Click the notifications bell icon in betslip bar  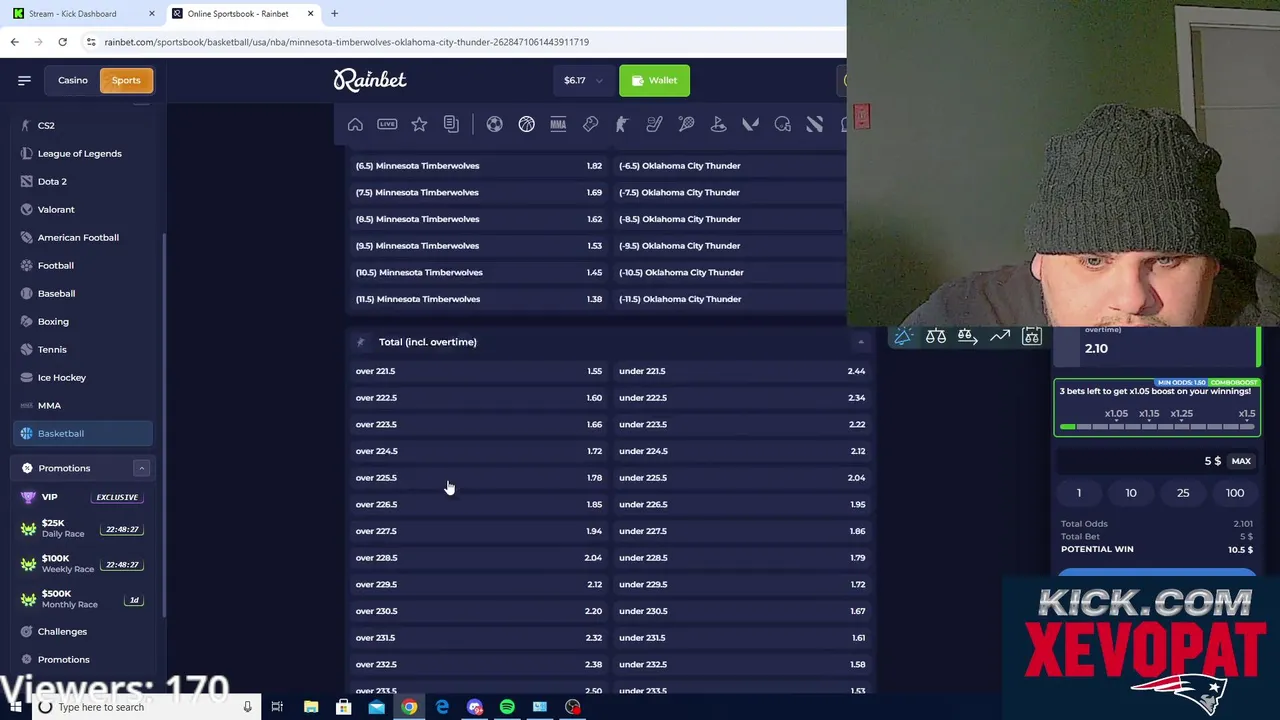903,337
